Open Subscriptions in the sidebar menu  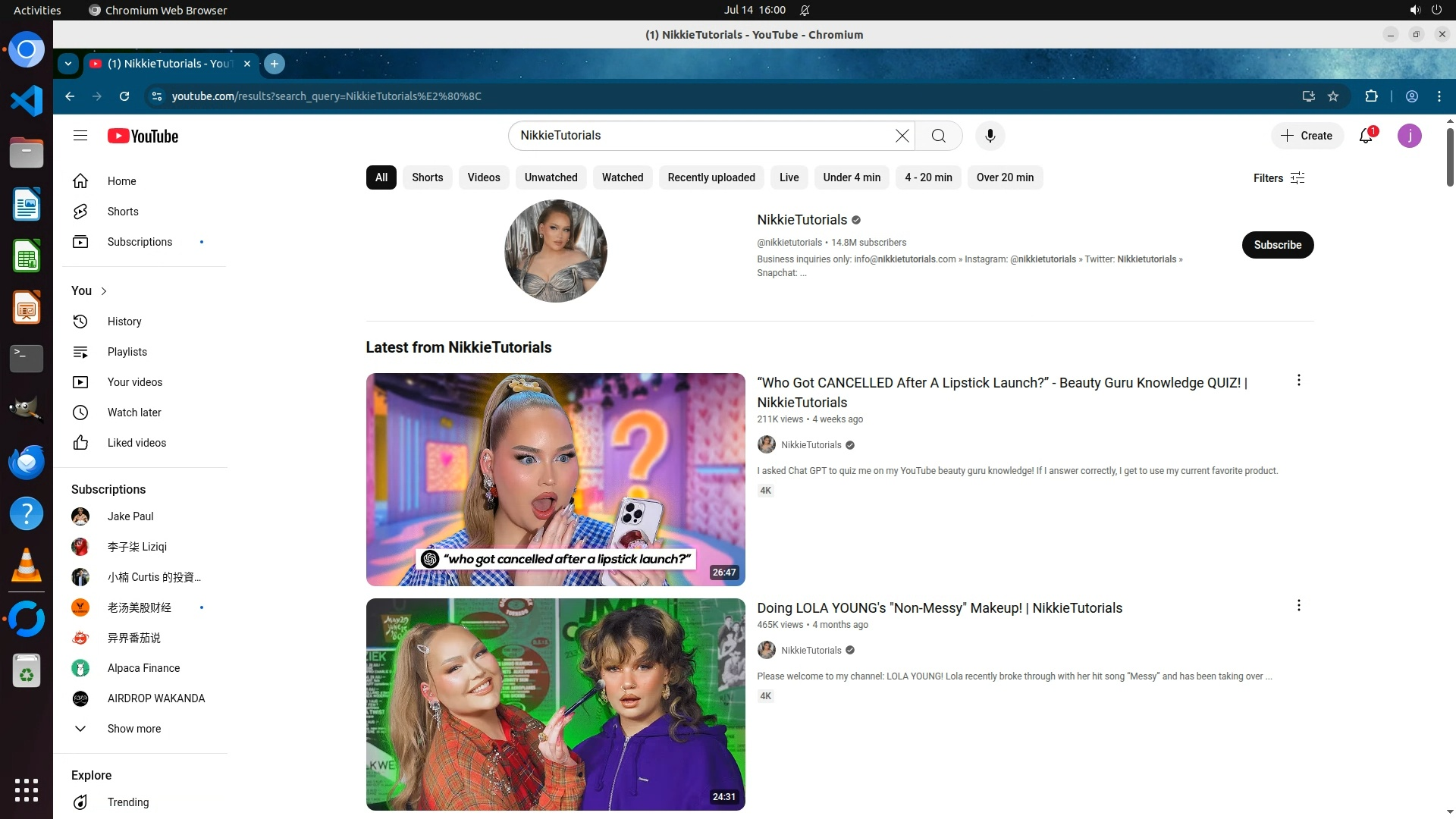pos(140,242)
